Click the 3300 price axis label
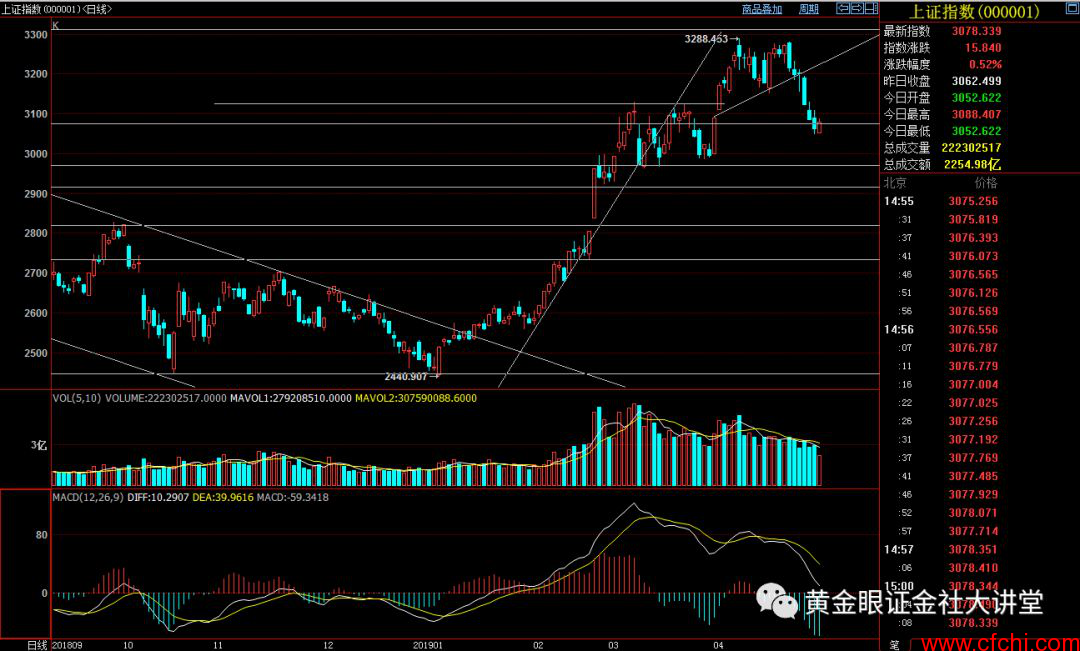Screen dimensions: 1080x651 [35, 34]
